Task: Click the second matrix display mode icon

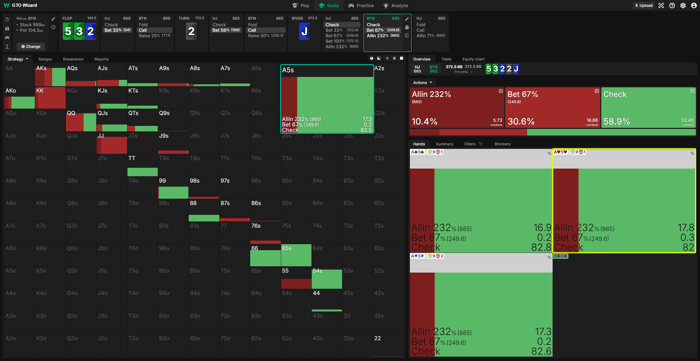Action: 379,58
